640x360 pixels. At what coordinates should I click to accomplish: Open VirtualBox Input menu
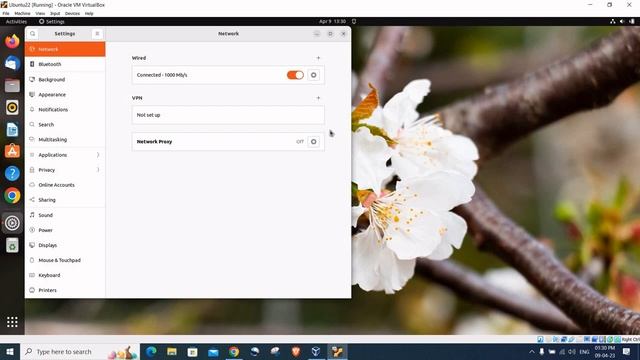click(x=55, y=13)
